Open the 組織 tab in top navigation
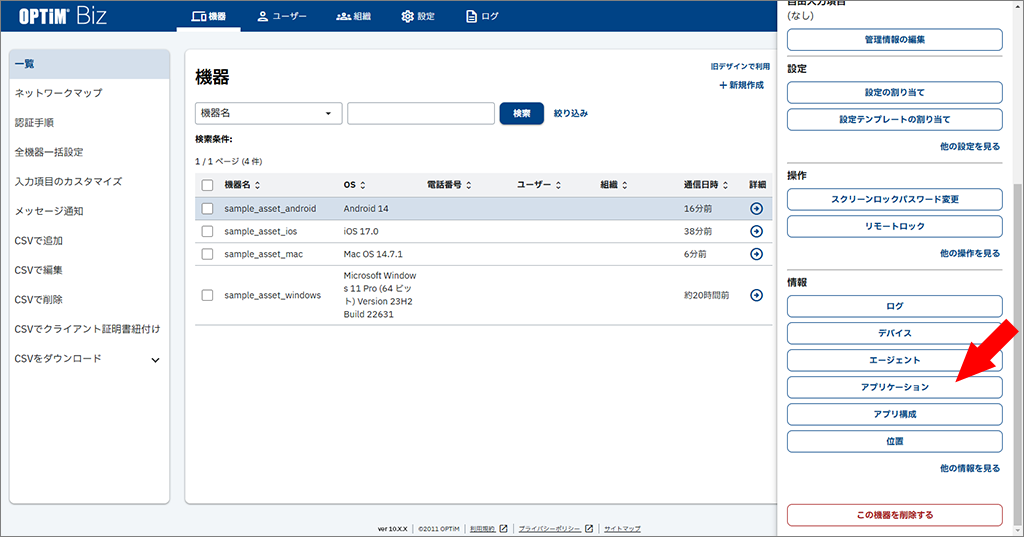This screenshot has width=1024, height=537. click(353, 16)
